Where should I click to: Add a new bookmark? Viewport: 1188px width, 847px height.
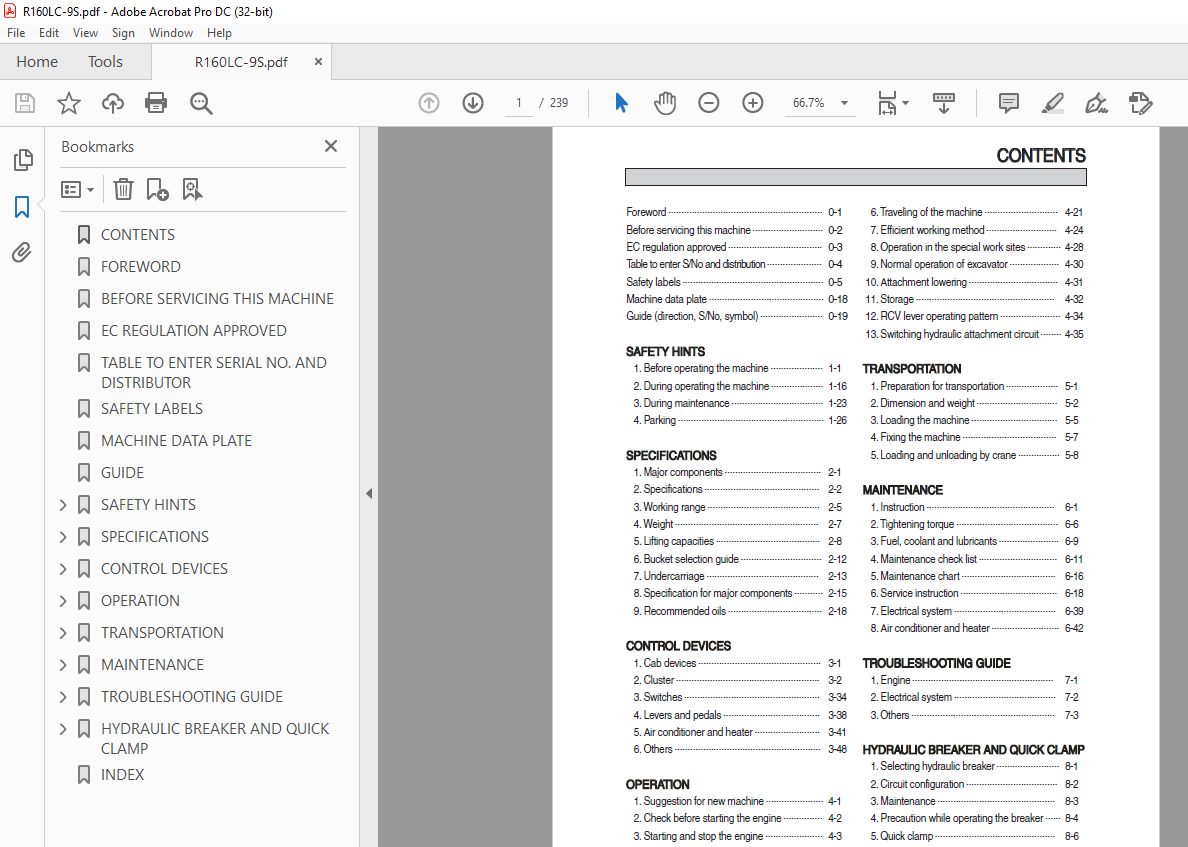(157, 189)
